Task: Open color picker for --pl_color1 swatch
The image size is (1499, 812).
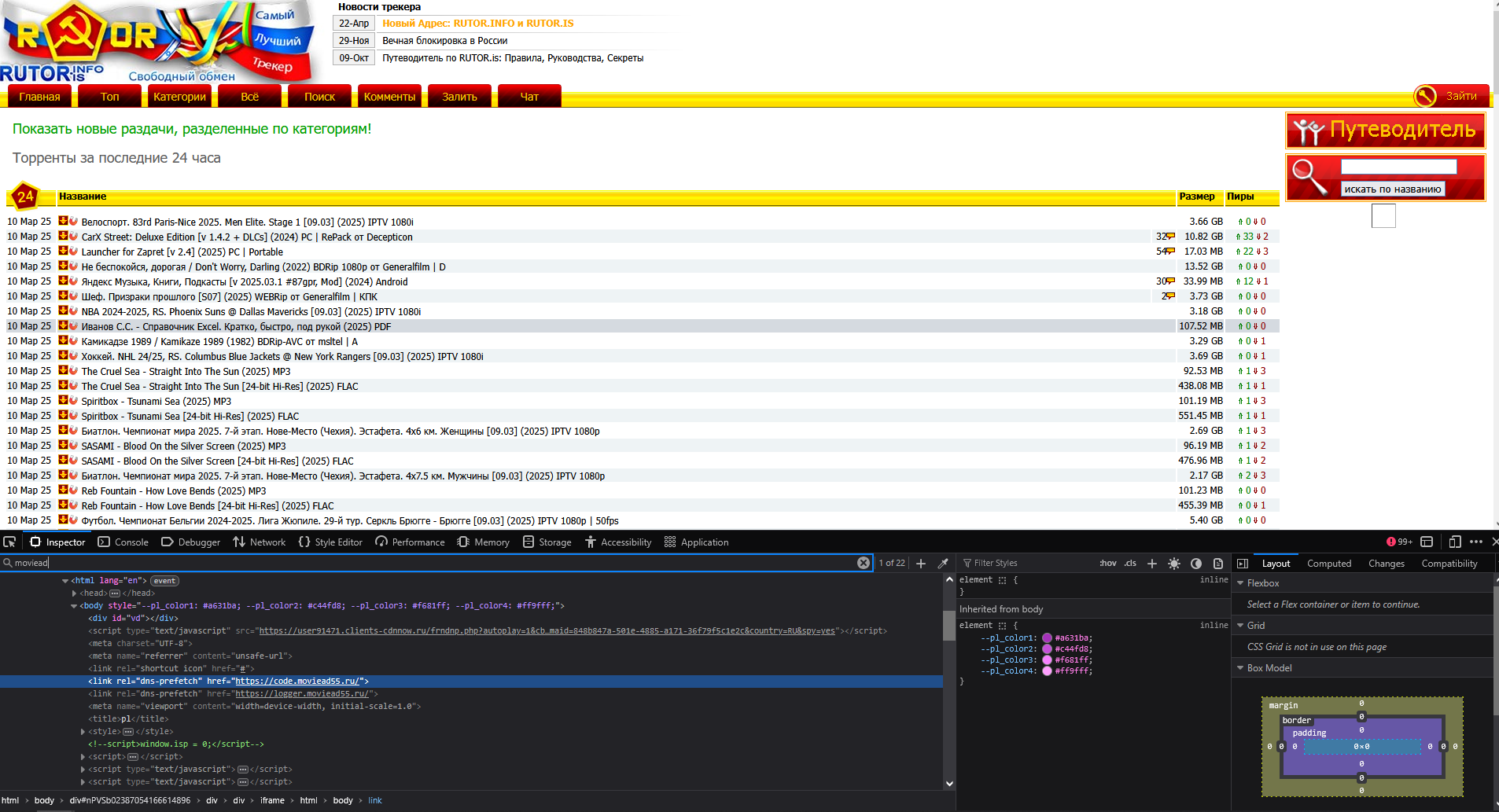Action: 1048,638
